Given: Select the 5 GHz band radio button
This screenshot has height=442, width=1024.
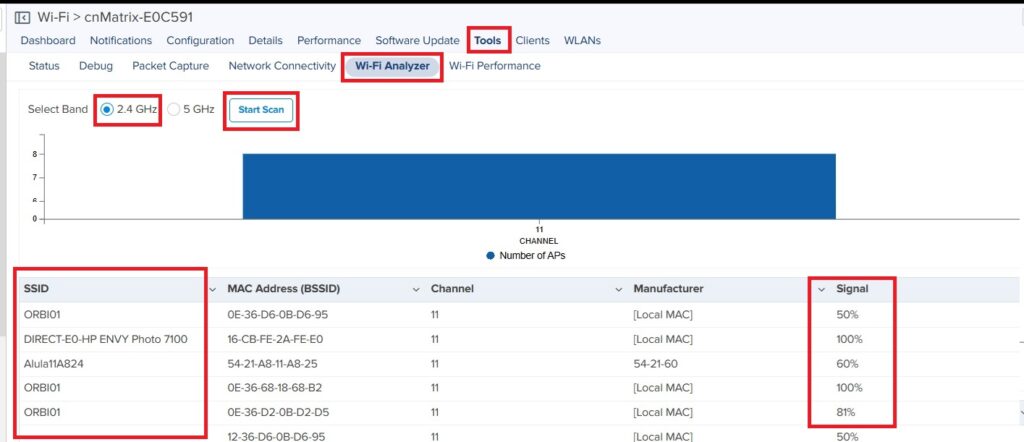Looking at the screenshot, I should pos(174,109).
